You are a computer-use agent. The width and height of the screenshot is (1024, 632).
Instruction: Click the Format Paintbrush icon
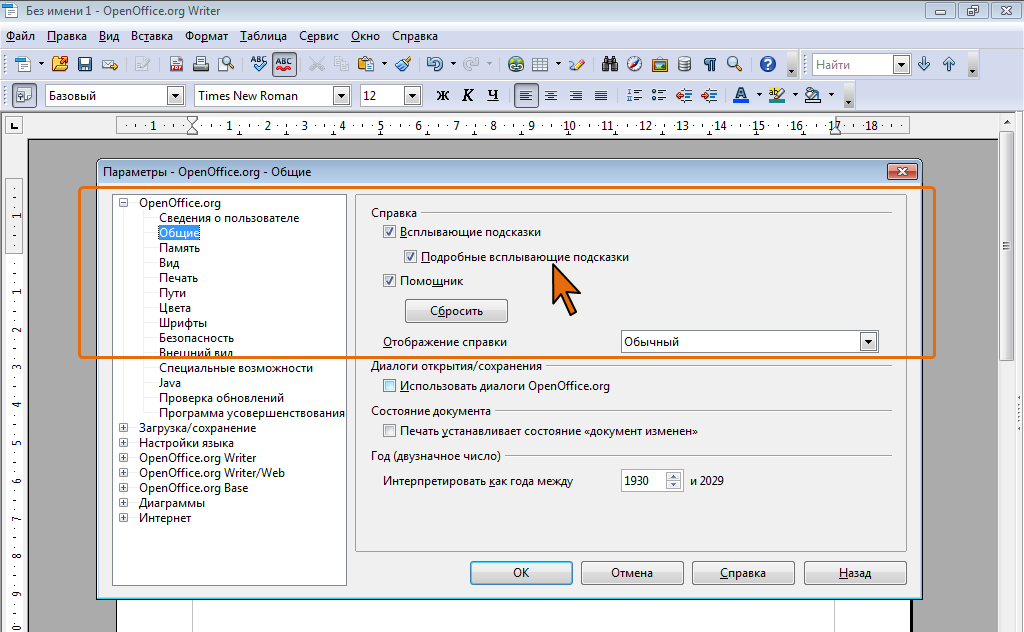[x=404, y=64]
